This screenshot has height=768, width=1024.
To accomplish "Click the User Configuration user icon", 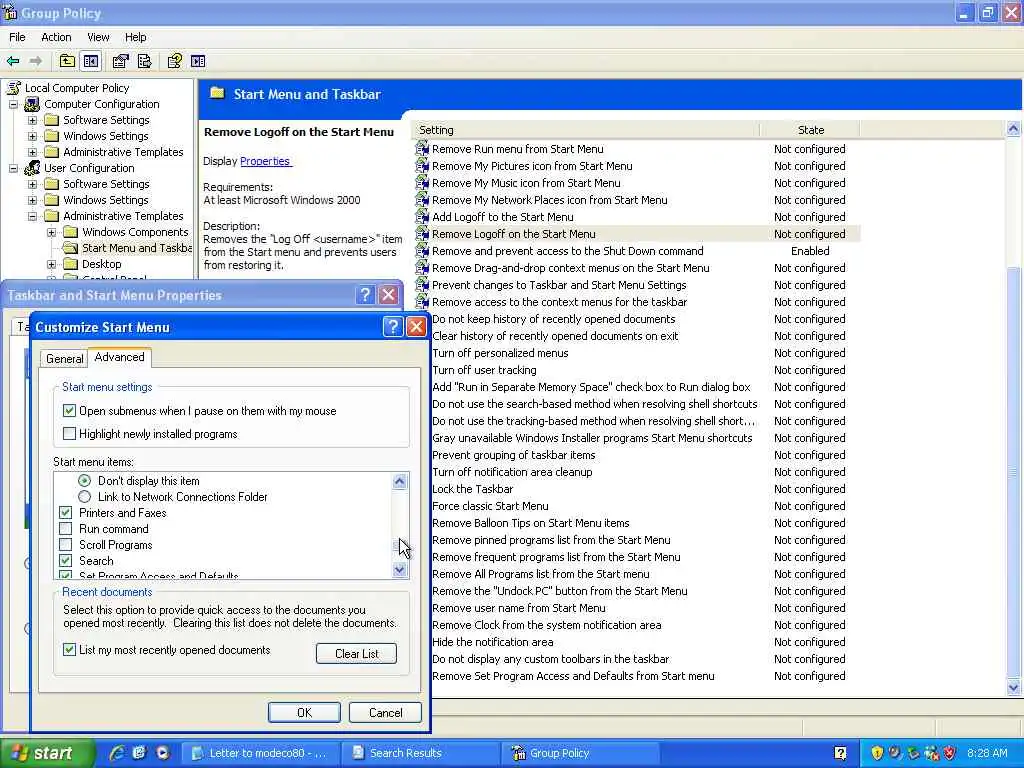I will [x=32, y=168].
